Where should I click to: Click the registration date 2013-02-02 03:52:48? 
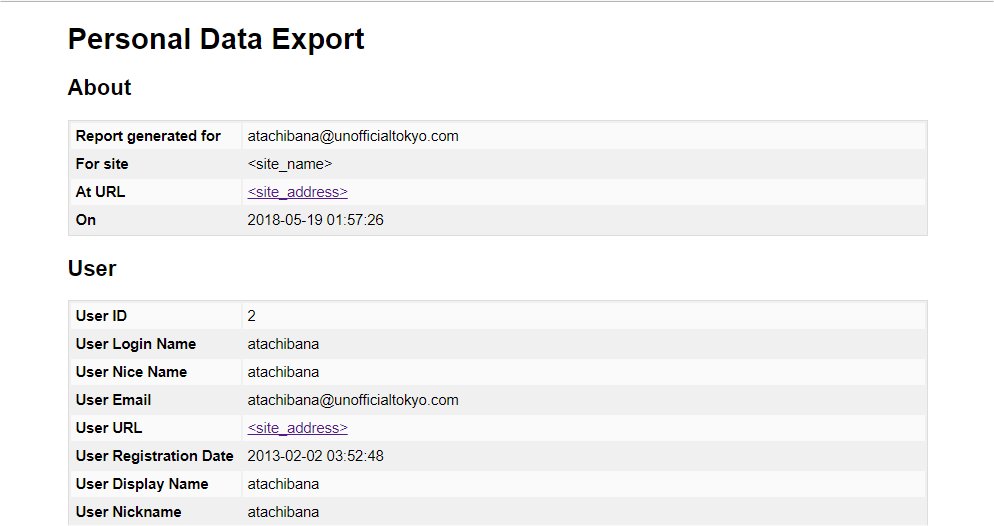[315, 456]
